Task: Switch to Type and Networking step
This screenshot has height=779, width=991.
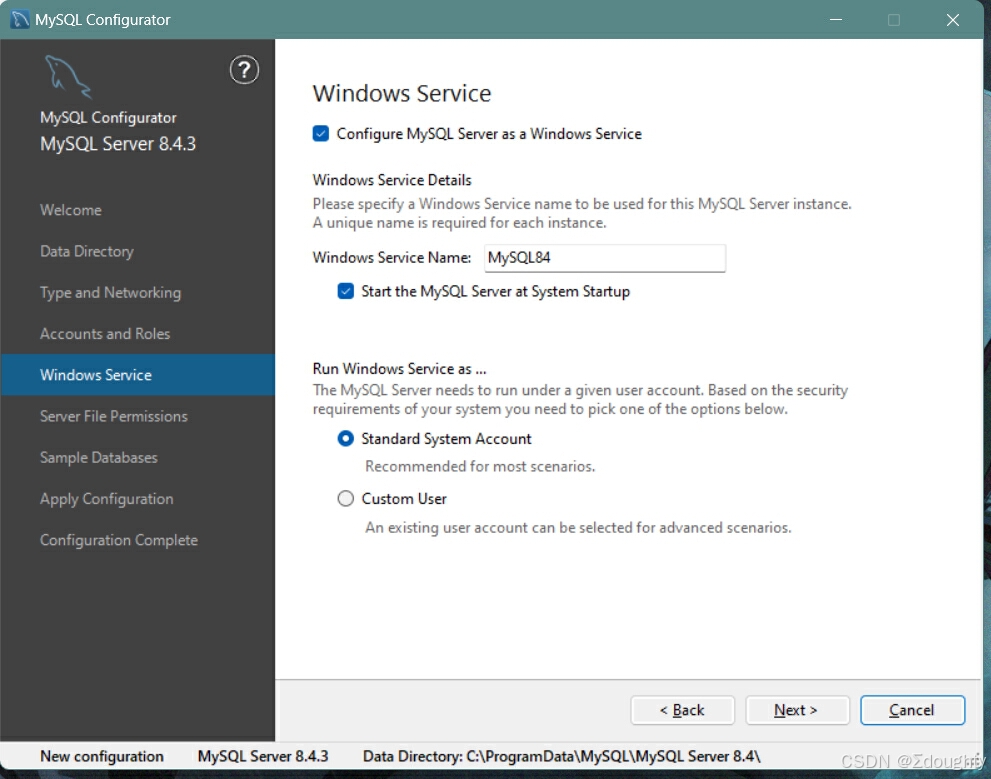Action: [110, 293]
